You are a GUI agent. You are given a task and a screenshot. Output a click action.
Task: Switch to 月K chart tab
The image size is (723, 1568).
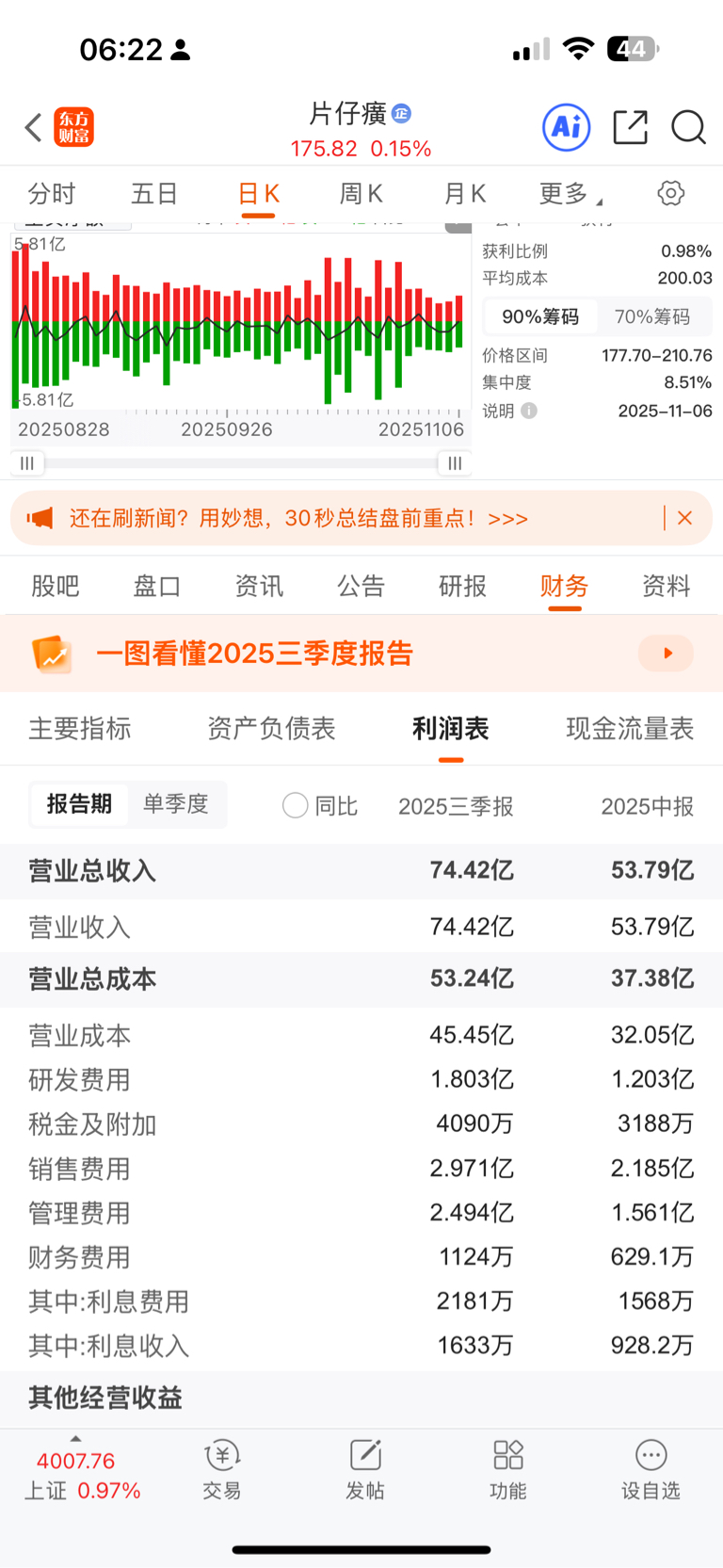(464, 194)
